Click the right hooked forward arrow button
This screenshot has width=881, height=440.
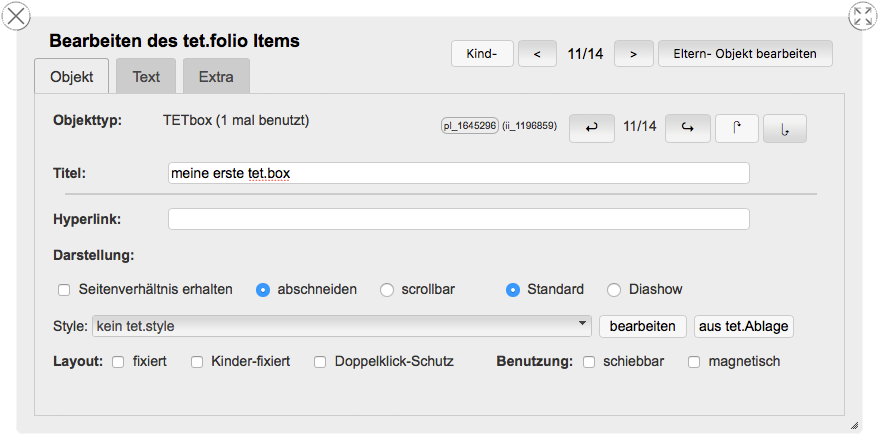point(687,127)
